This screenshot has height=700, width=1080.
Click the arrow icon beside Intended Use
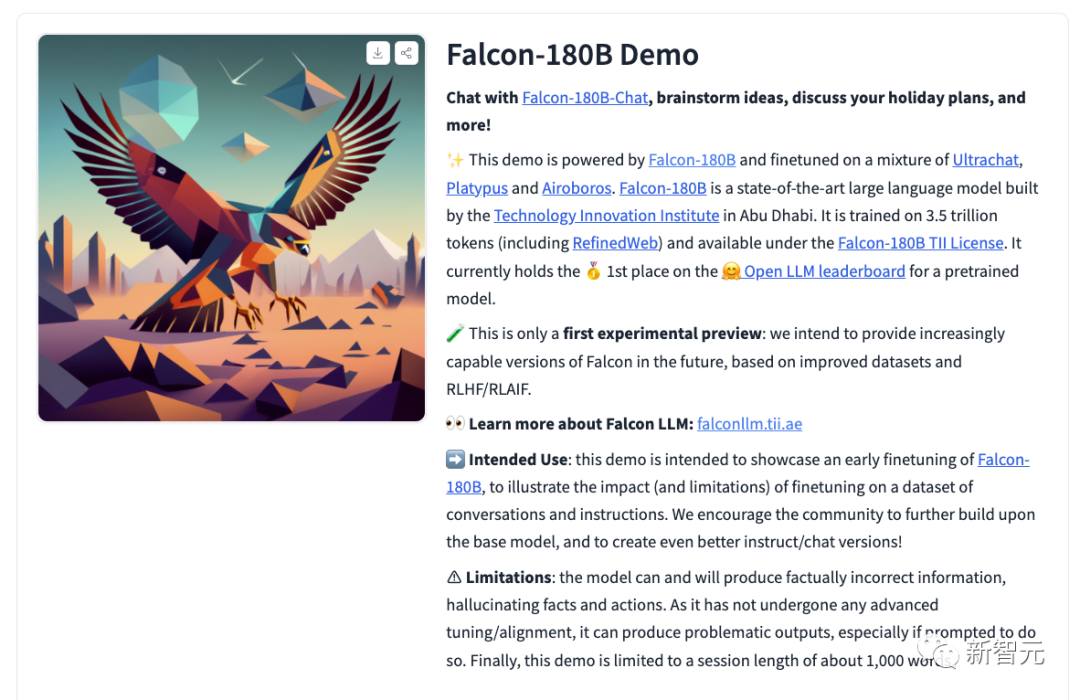point(455,459)
